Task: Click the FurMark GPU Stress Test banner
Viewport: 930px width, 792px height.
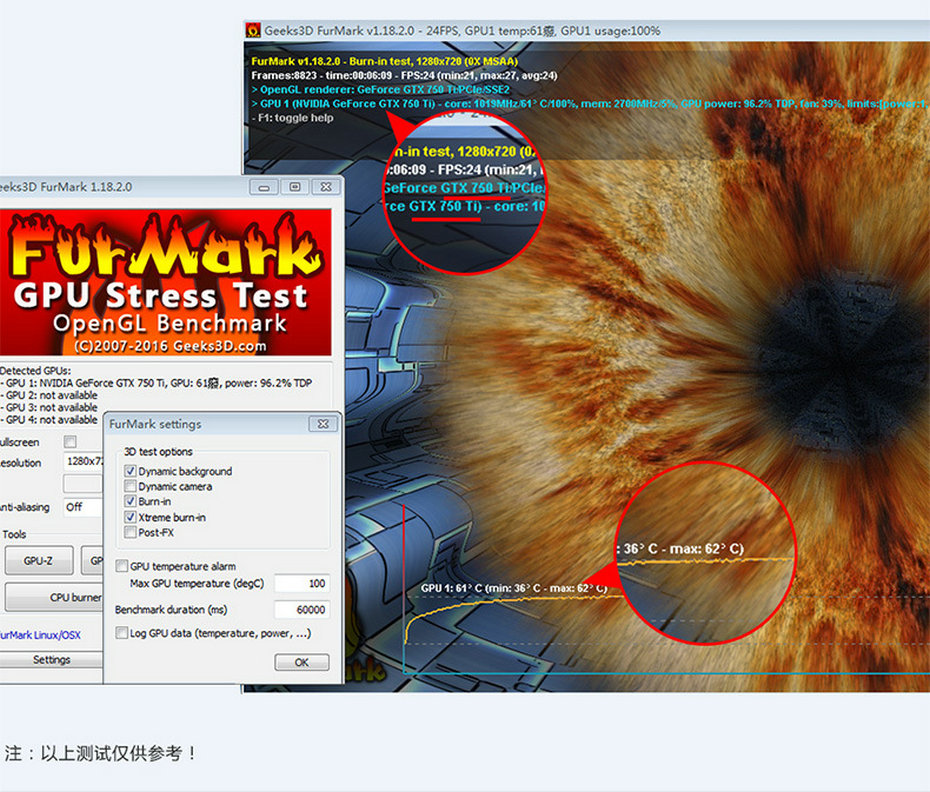Action: click(x=165, y=282)
